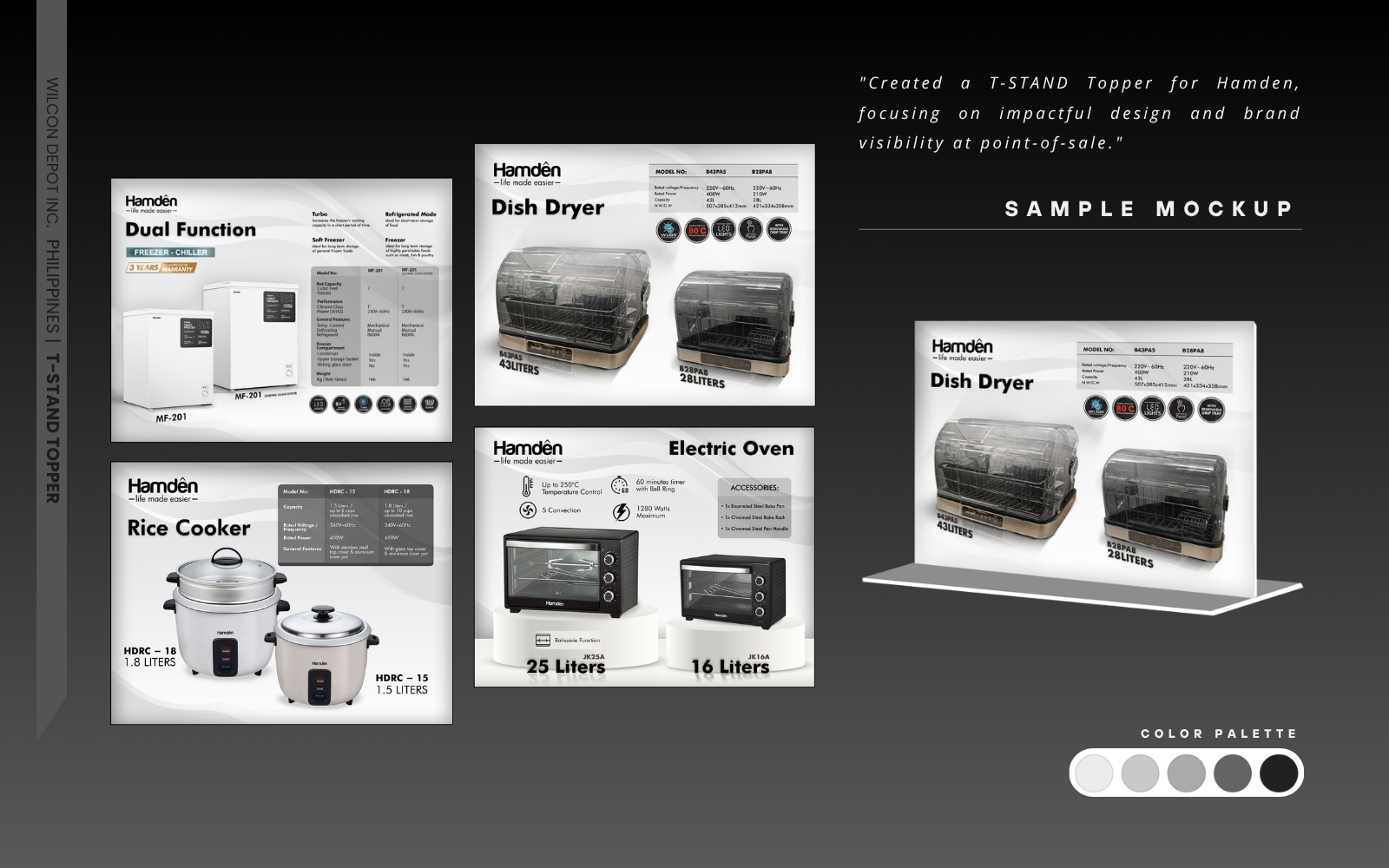Click the 'Refrigerated Mode' feature heading
This screenshot has width=1389, height=868.
411,214
